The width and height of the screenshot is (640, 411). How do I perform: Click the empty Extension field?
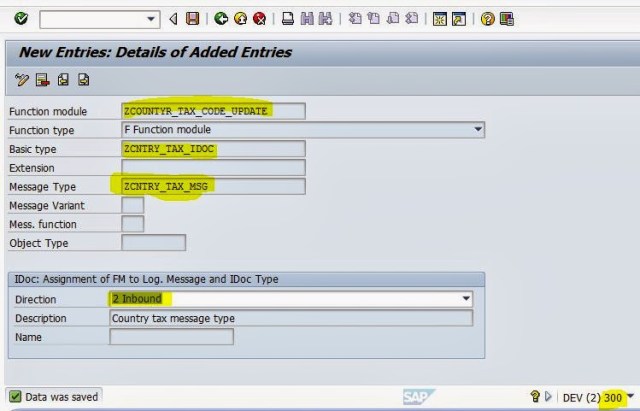tap(213, 168)
